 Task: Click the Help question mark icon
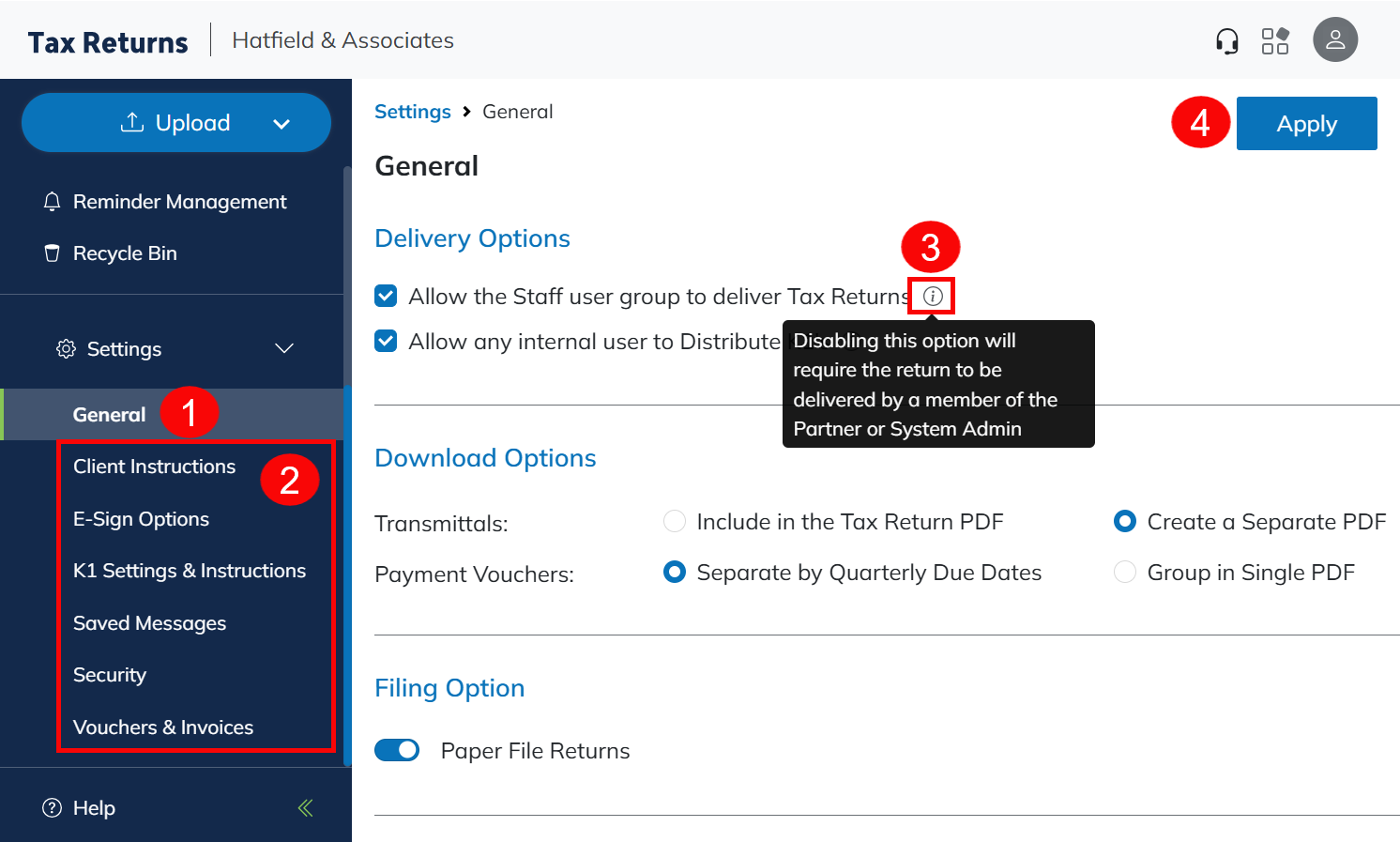coord(53,808)
